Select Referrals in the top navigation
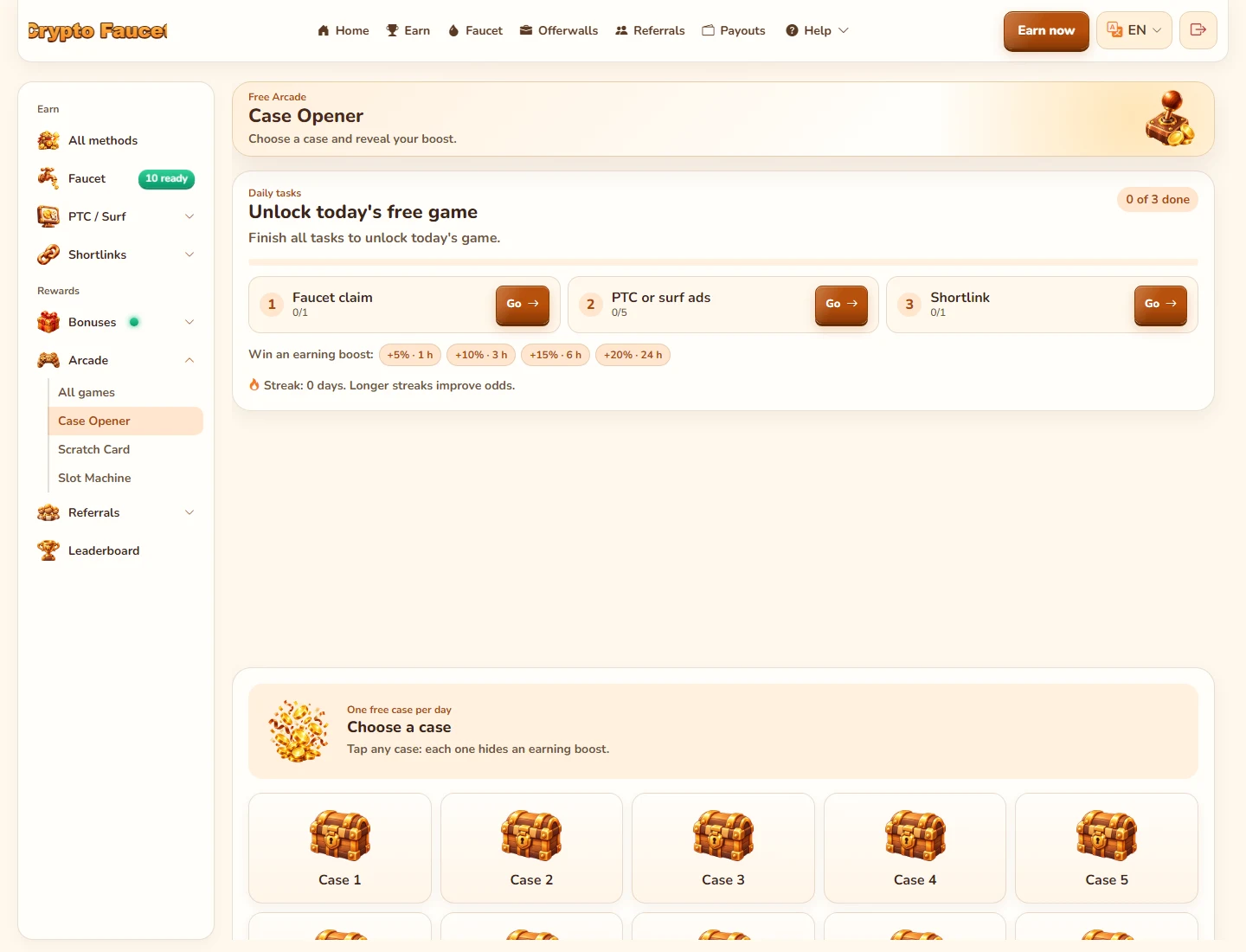The height and width of the screenshot is (952, 1246). tap(650, 30)
